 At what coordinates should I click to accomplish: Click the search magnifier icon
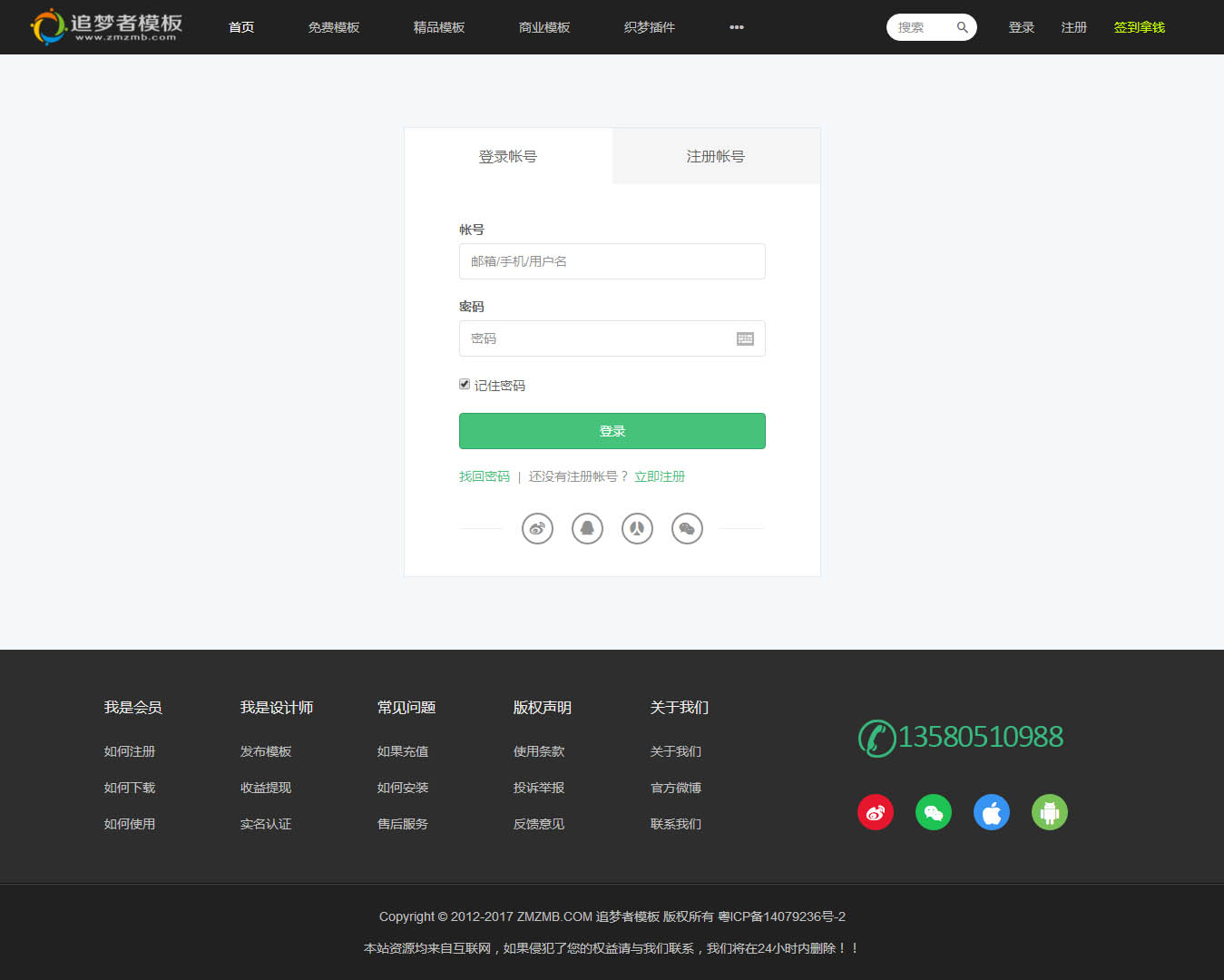pos(962,27)
